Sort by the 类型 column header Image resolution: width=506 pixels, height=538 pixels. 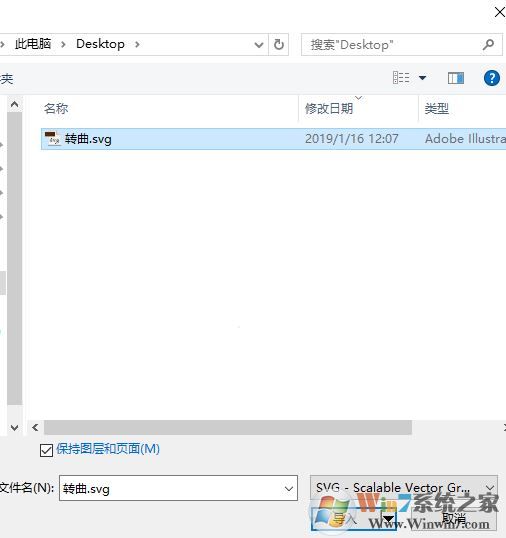click(436, 108)
